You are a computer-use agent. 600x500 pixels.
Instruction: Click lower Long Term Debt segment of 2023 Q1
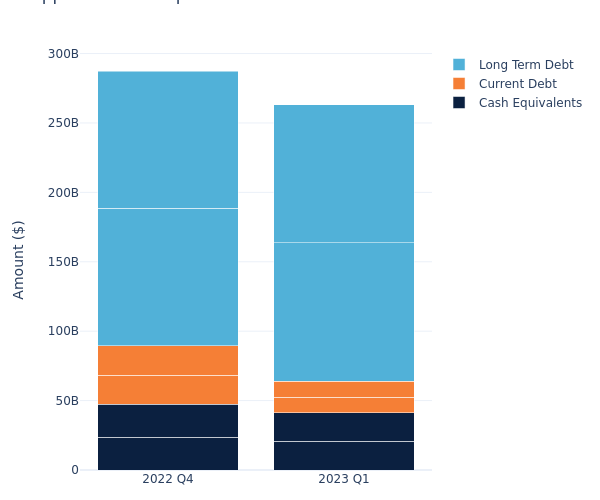point(344,312)
